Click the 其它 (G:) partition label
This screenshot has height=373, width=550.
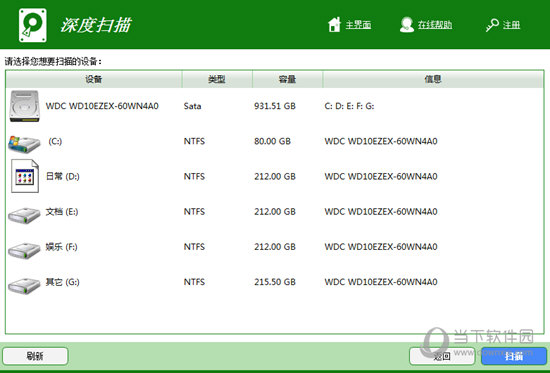click(x=62, y=282)
